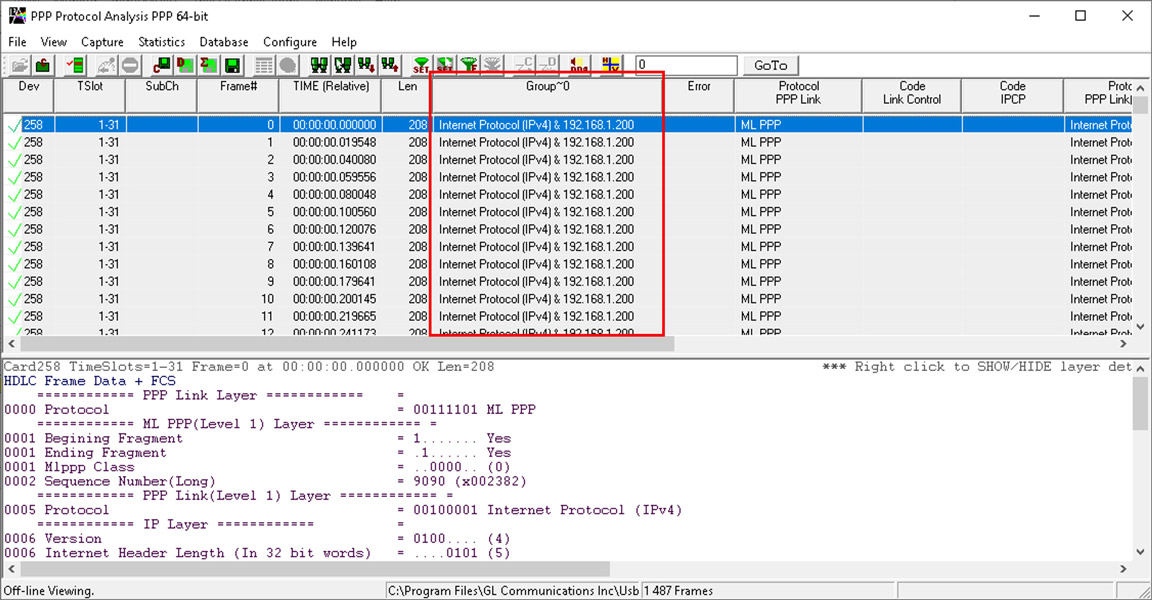Click detail pane horizontal scrollbar right arrow
Image resolution: width=1152 pixels, height=600 pixels.
pos(1123,568)
